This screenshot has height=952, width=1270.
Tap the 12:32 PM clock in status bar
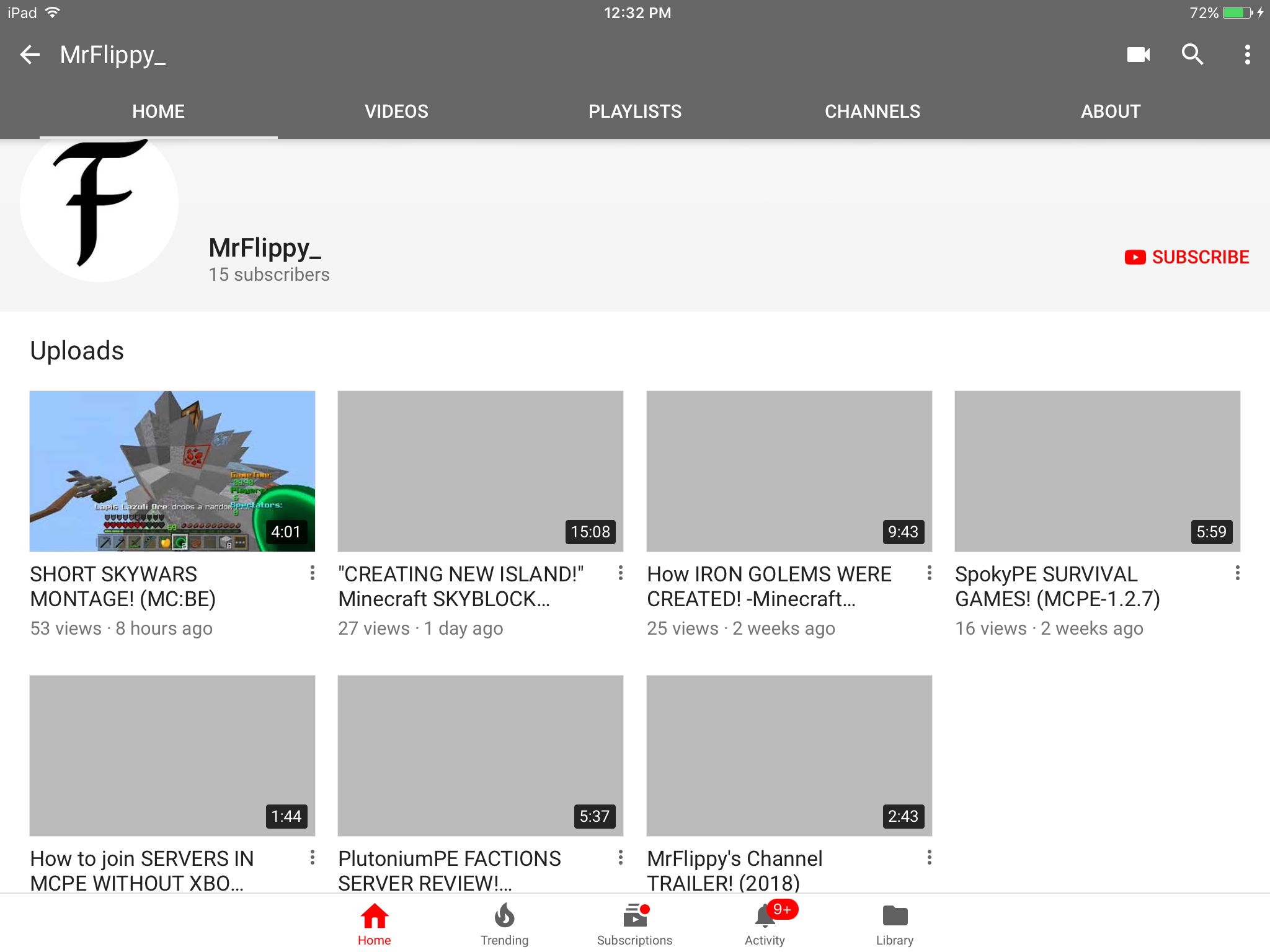coord(637,13)
